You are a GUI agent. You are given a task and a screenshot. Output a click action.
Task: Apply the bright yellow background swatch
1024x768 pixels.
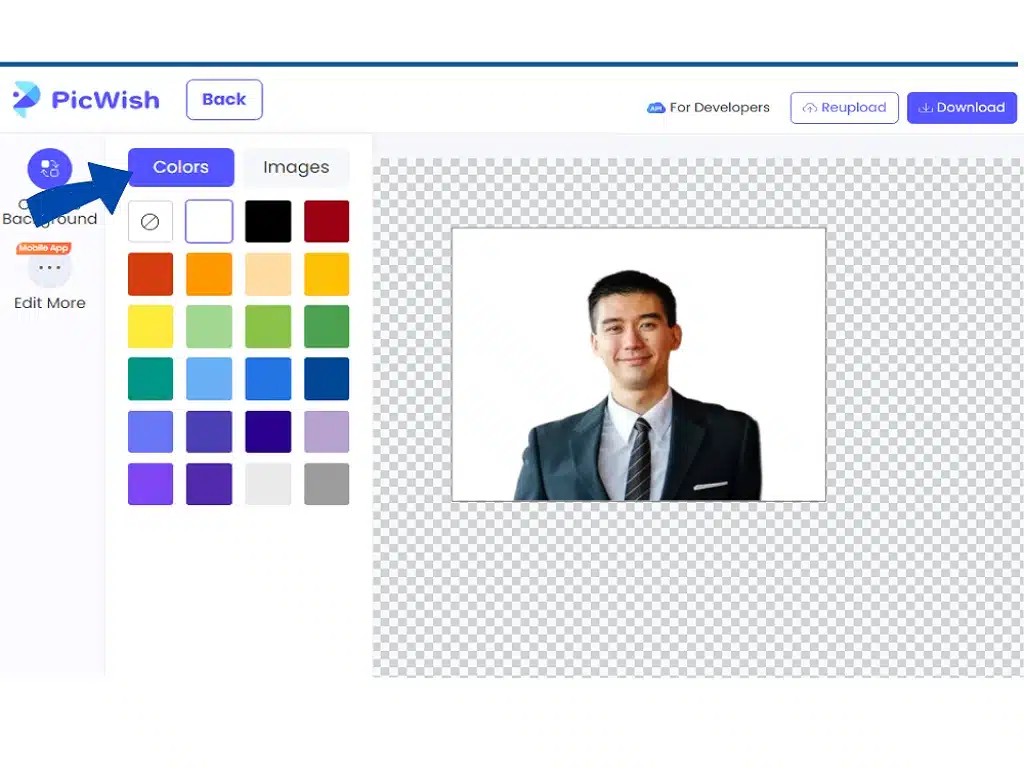tap(150, 327)
